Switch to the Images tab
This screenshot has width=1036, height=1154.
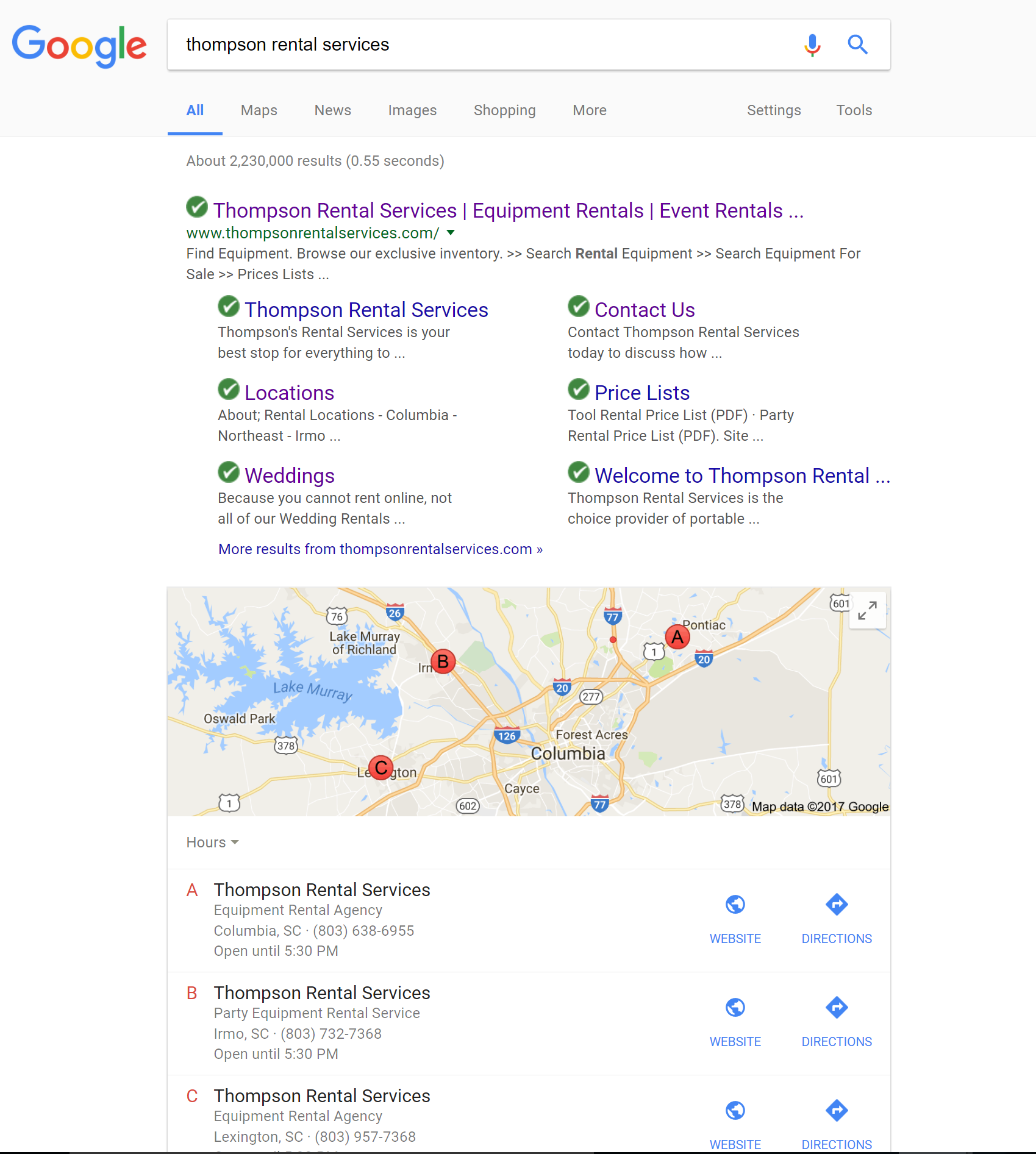pos(412,110)
